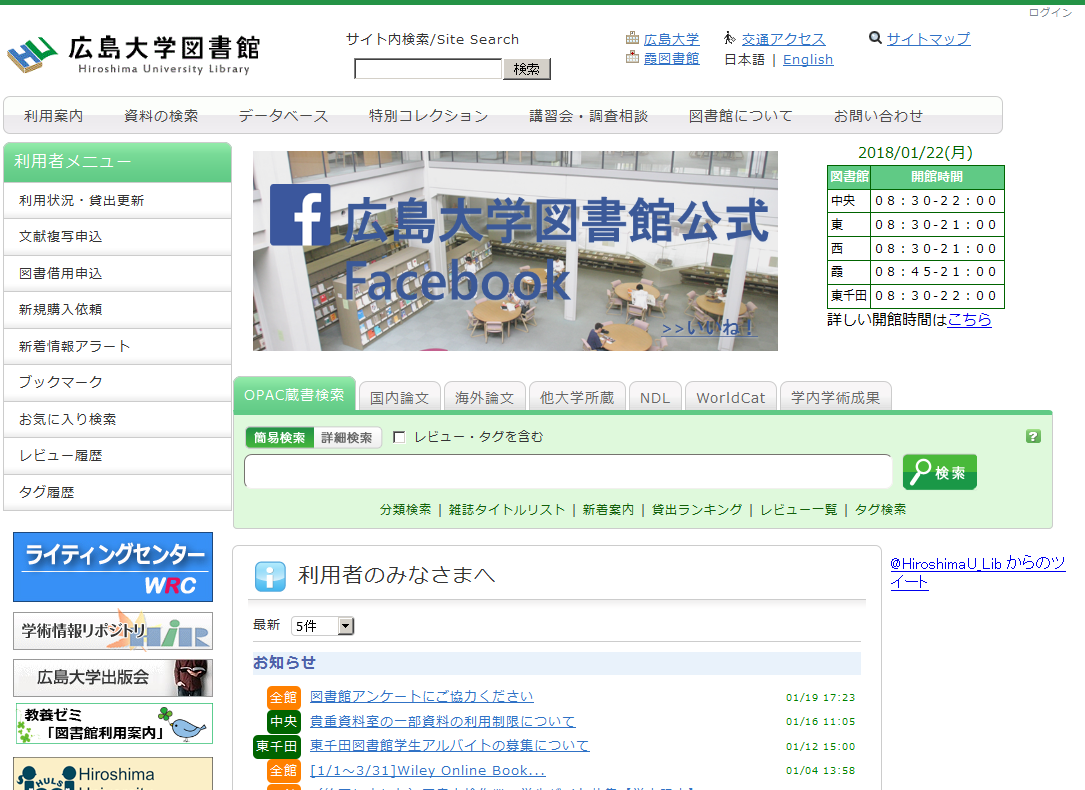Image resolution: width=1085 pixels, height=790 pixels.
Task: Open タグ履歴 in user menu
Action: (118, 492)
